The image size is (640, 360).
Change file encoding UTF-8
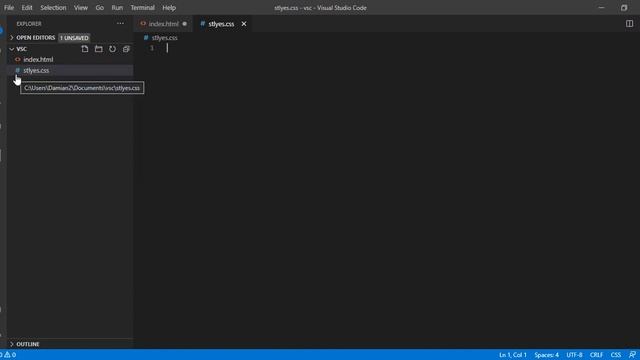574,355
